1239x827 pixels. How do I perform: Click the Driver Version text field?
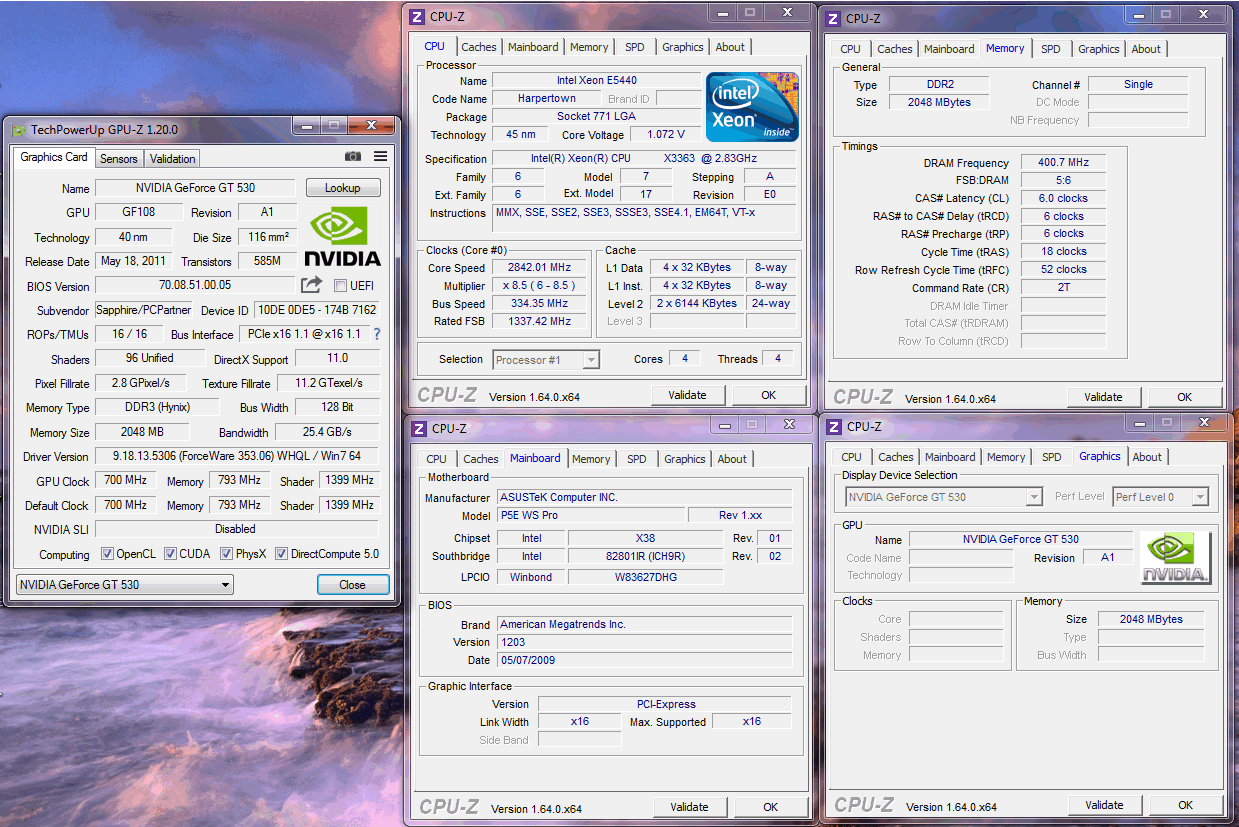(237, 457)
